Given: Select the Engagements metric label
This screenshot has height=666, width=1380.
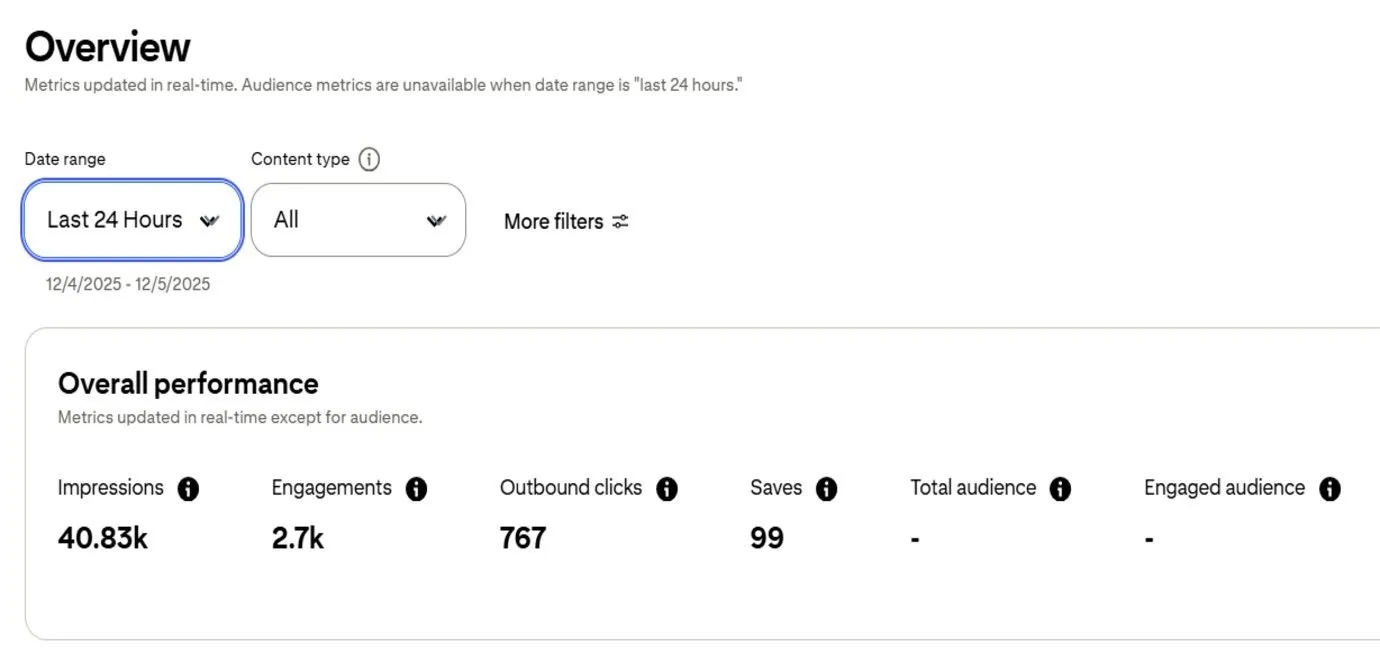Looking at the screenshot, I should [331, 488].
